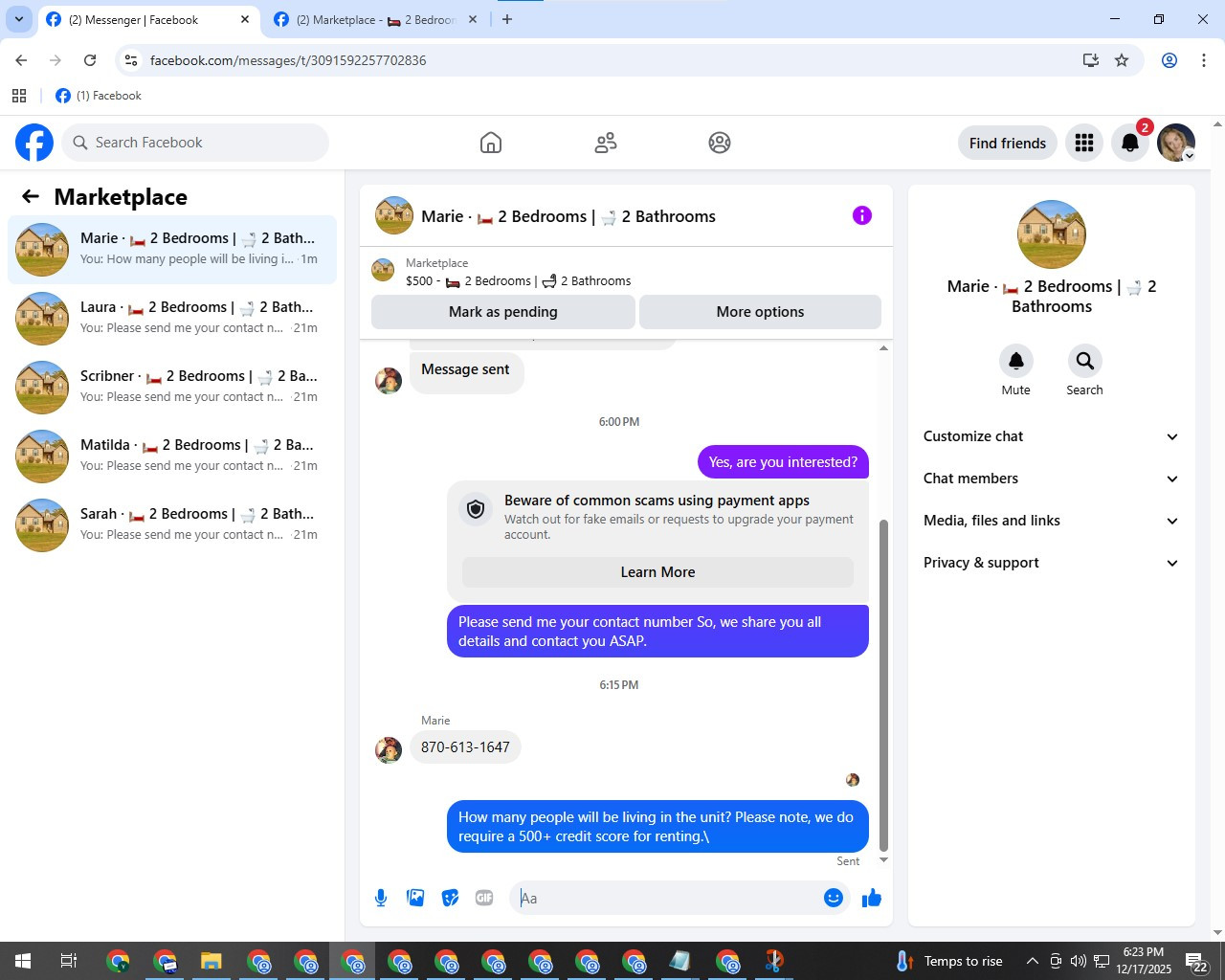1225x980 pixels.
Task: Open the (1) Facebook bookmark
Action: [99, 96]
